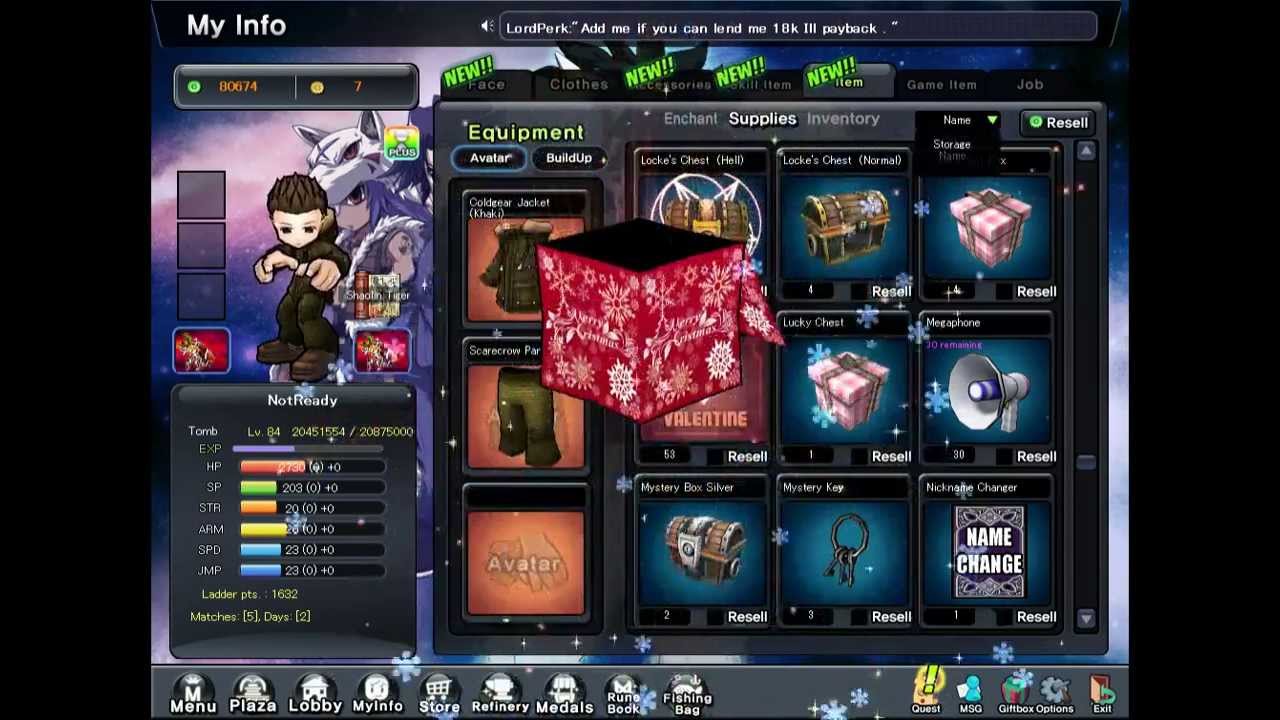The width and height of the screenshot is (1280, 720).
Task: Choose Storage from the sort list
Action: pyautogui.click(x=952, y=144)
